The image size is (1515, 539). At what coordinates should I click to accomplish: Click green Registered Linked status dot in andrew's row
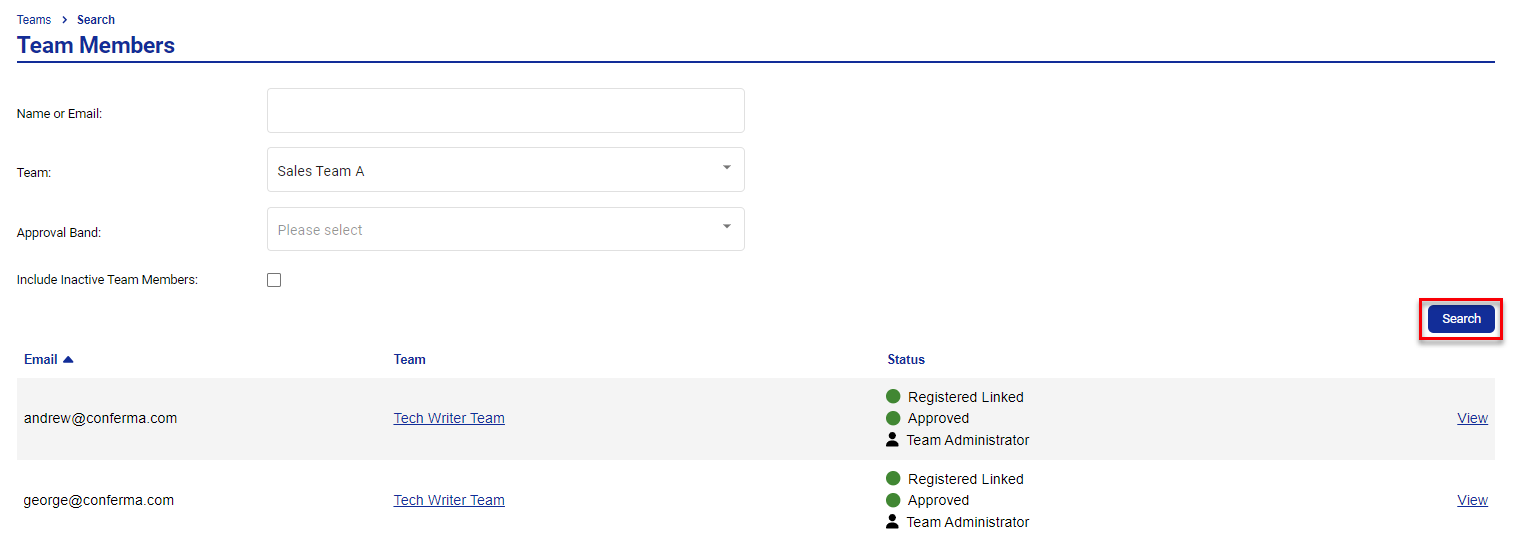tap(893, 397)
